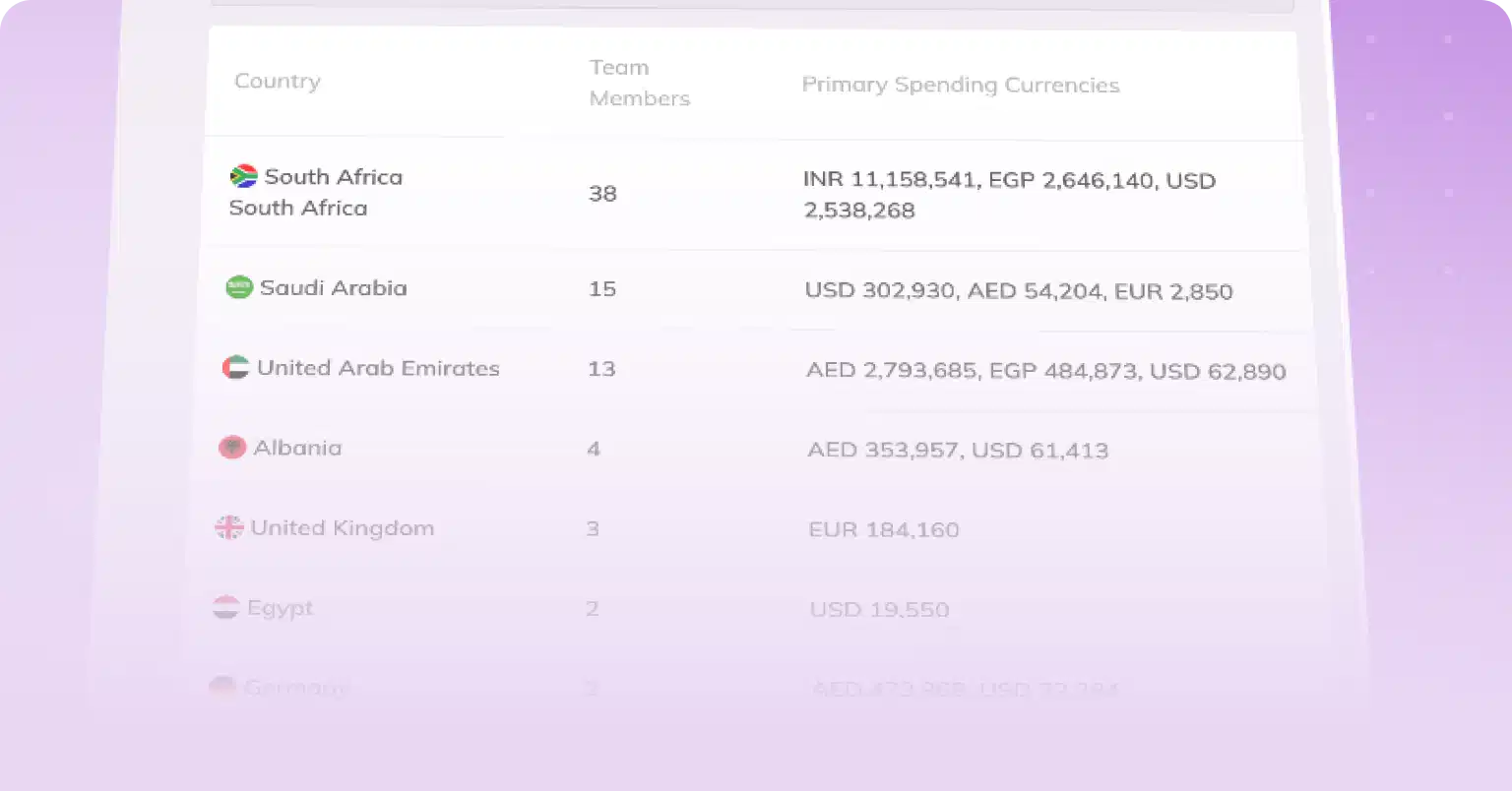Open the United Kingdom row label
Screen dimensions: 1512x791
pos(342,528)
